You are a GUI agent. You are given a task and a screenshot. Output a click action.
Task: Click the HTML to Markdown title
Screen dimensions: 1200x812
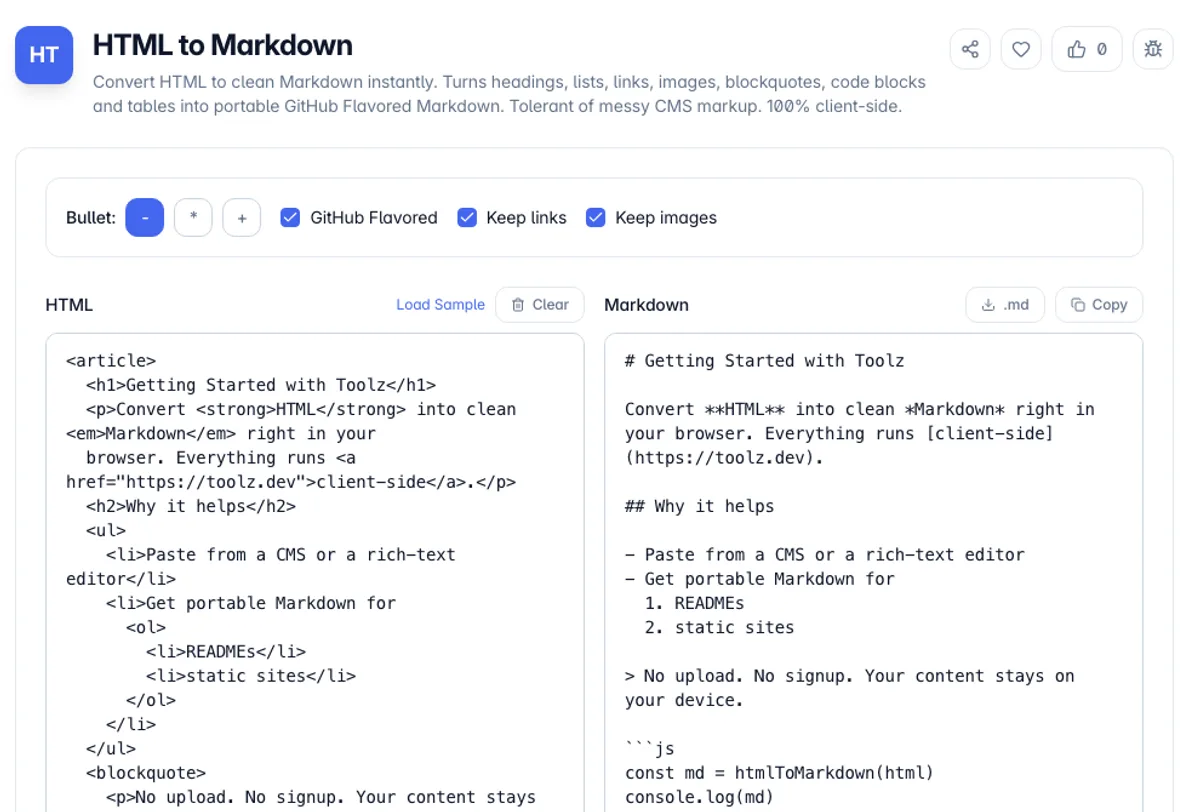click(x=223, y=45)
